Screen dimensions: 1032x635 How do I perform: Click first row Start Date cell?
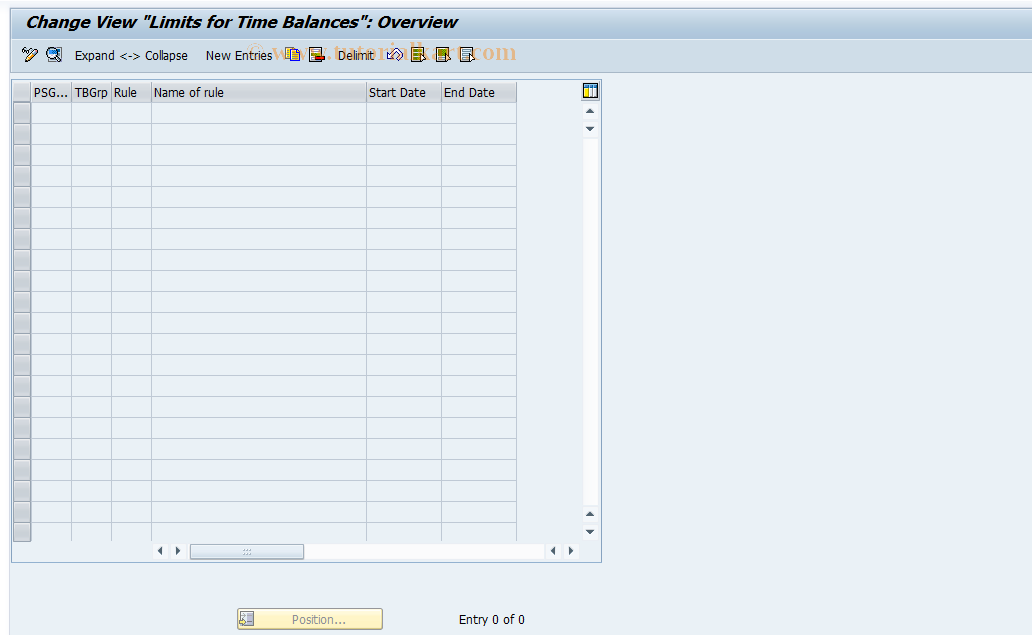404,113
